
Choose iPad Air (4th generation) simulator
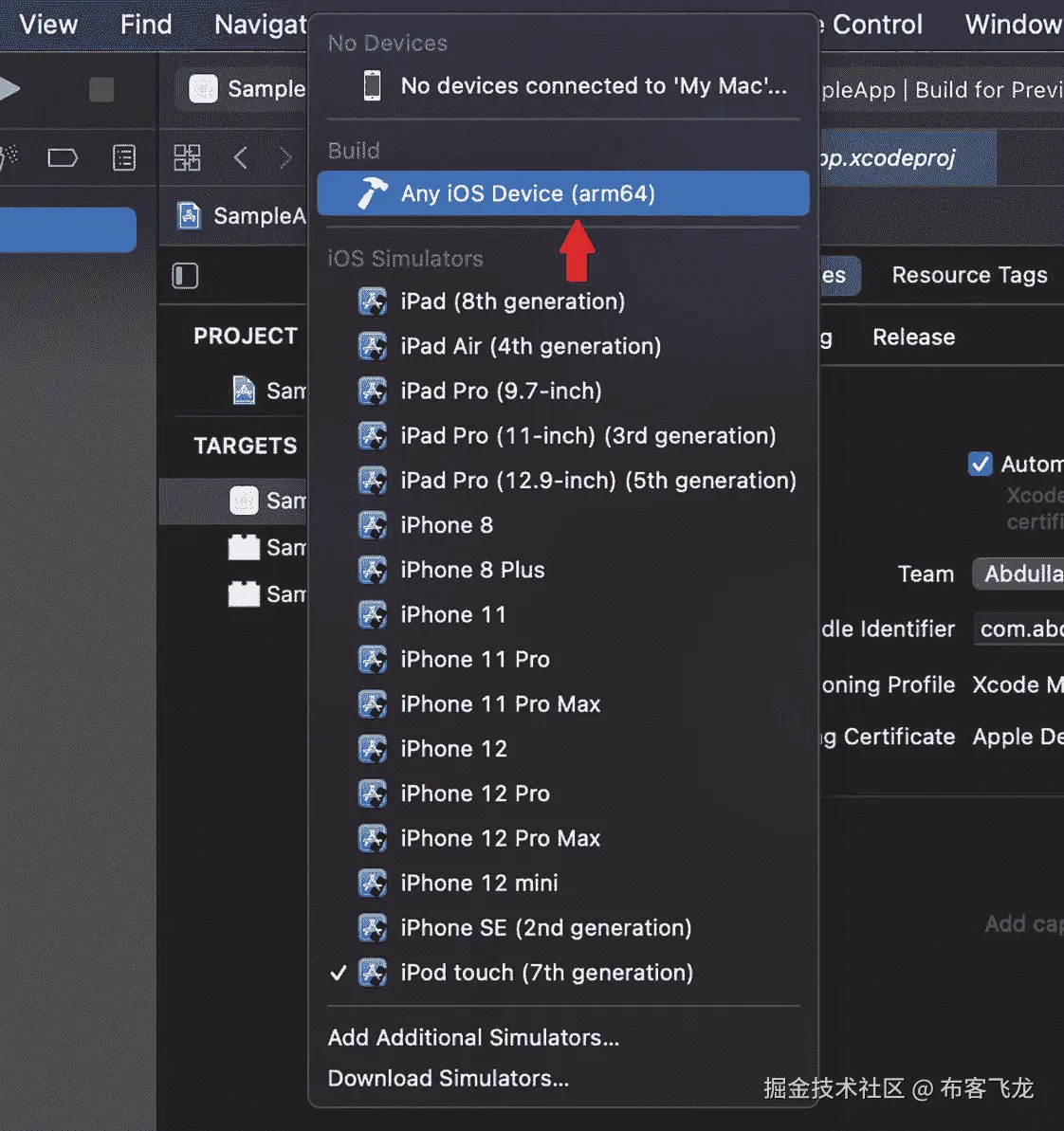point(562,346)
